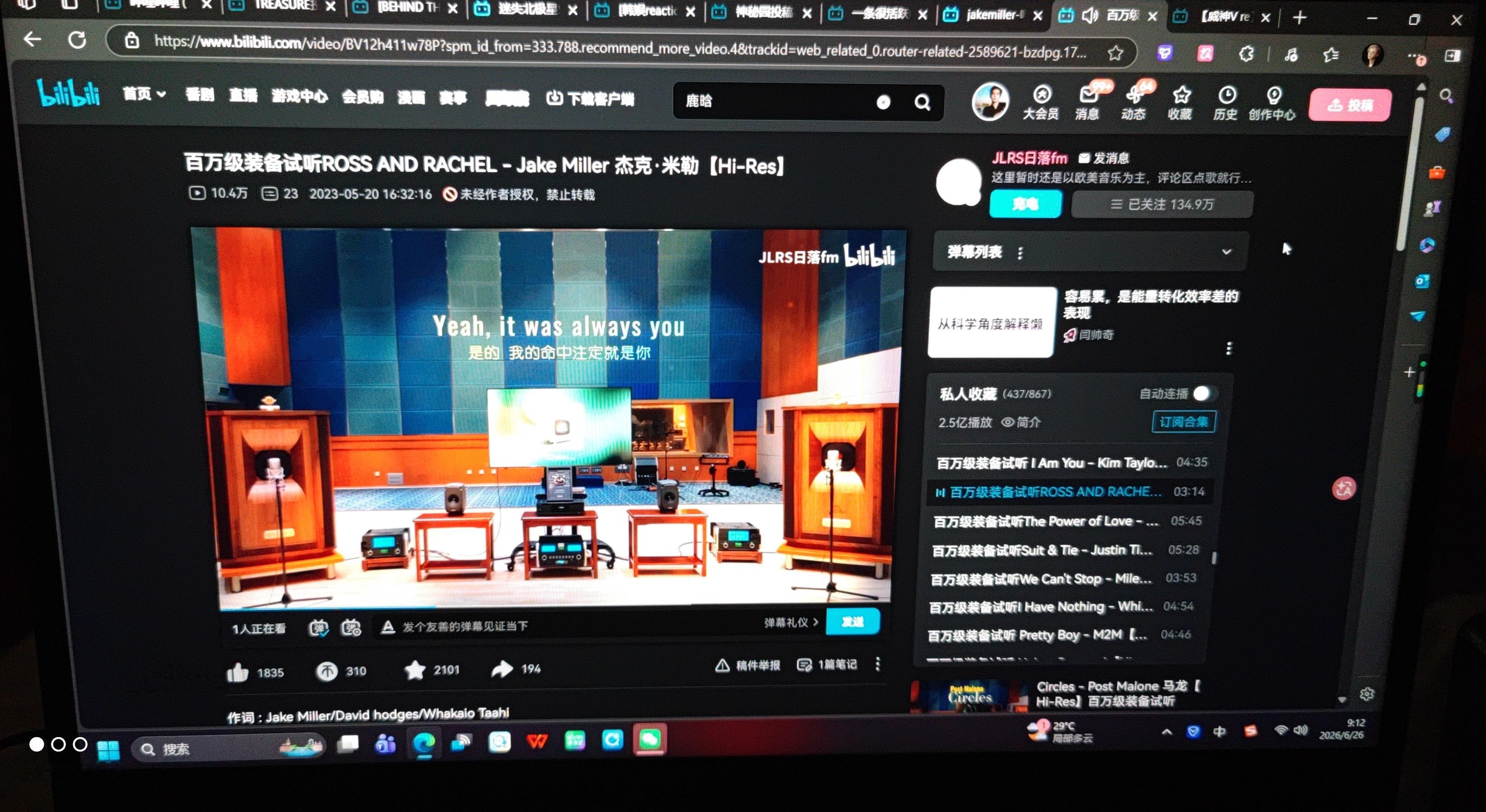
Task: Click the search magnifier icon in Bilibili header
Action: click(923, 103)
